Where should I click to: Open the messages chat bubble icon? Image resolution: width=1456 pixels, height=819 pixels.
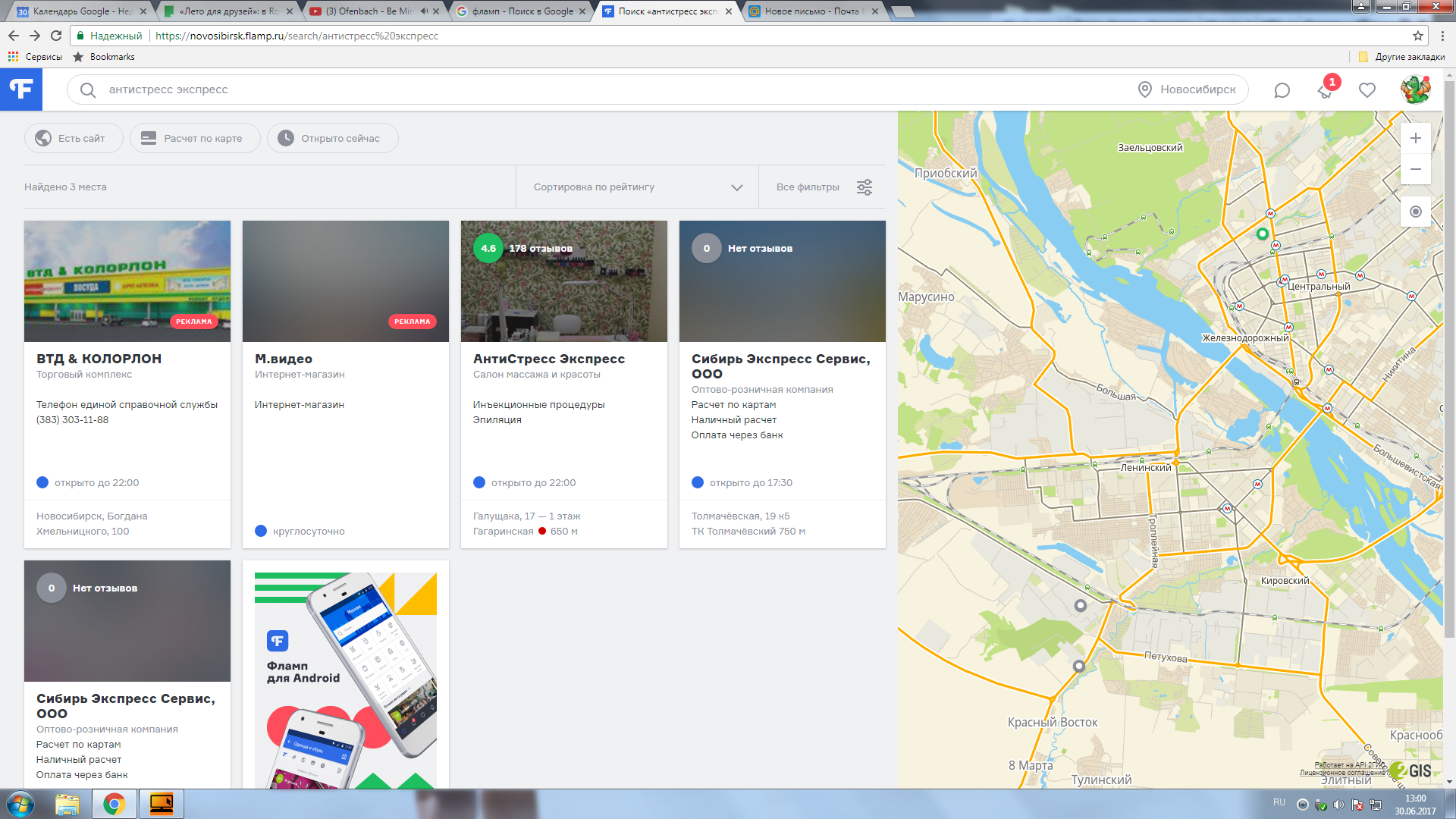pos(1282,90)
